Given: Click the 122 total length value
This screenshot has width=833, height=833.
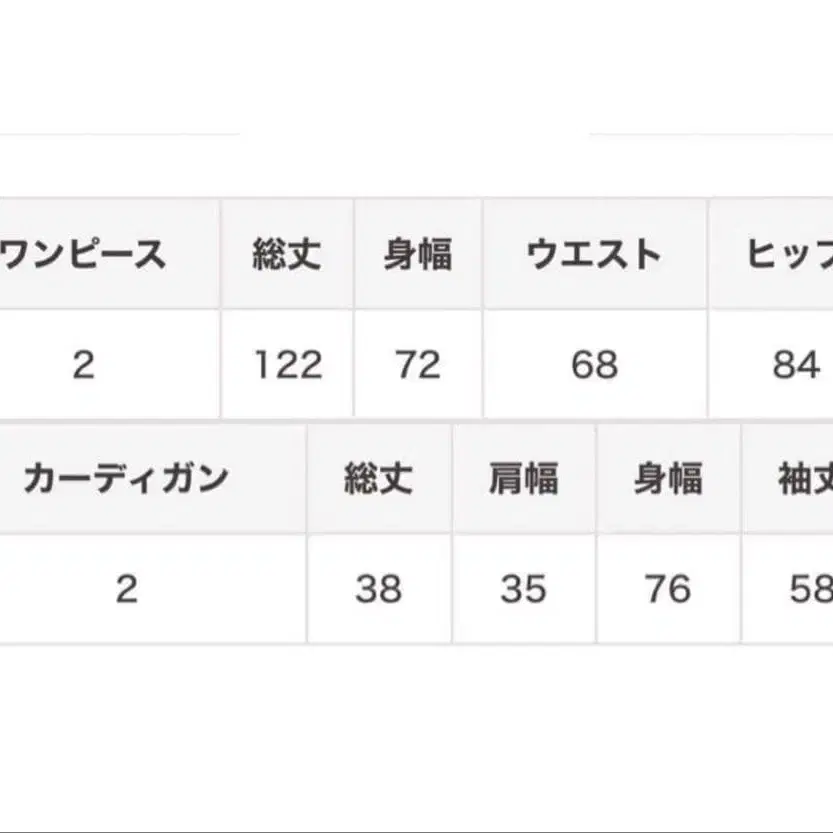Looking at the screenshot, I should point(287,365).
